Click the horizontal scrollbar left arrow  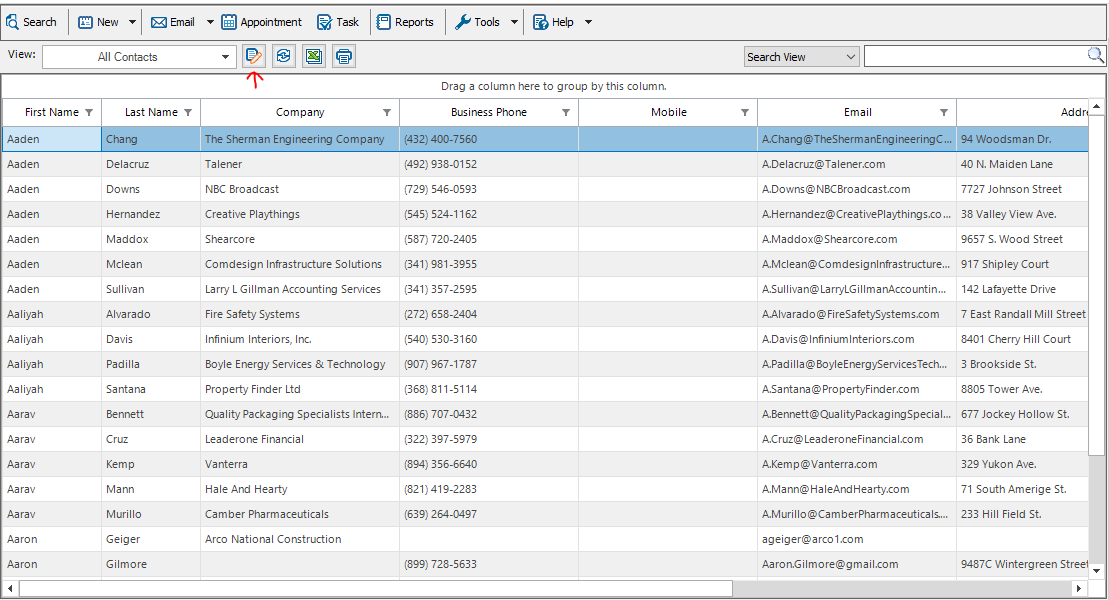(x=10, y=589)
